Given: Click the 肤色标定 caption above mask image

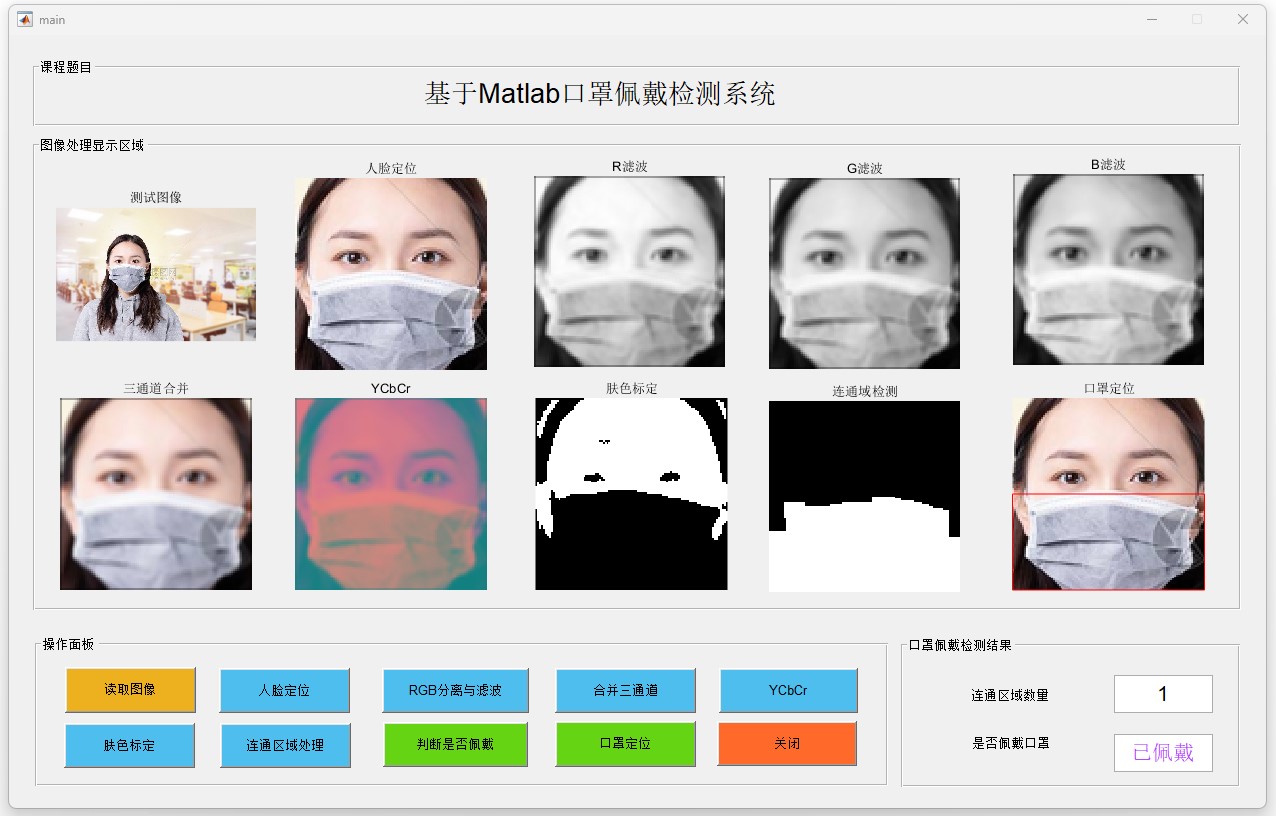Looking at the screenshot, I should pos(632,388).
